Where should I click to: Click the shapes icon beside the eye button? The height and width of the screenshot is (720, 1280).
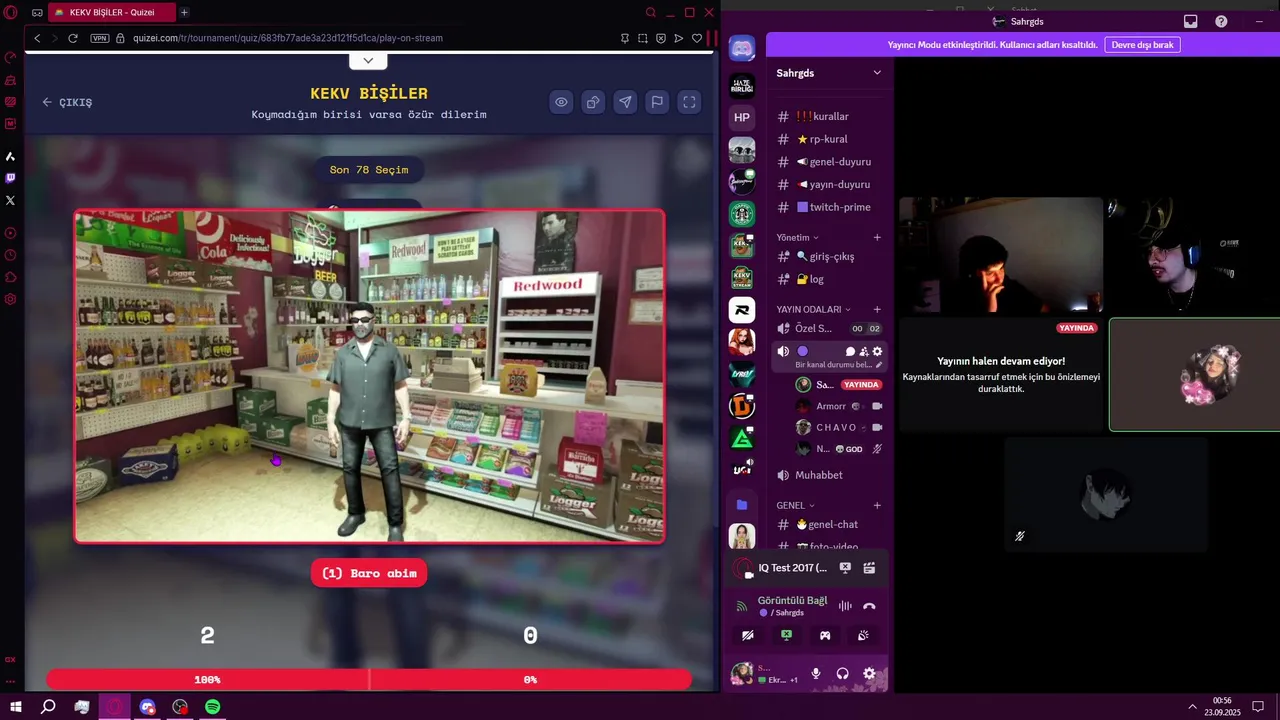[593, 102]
